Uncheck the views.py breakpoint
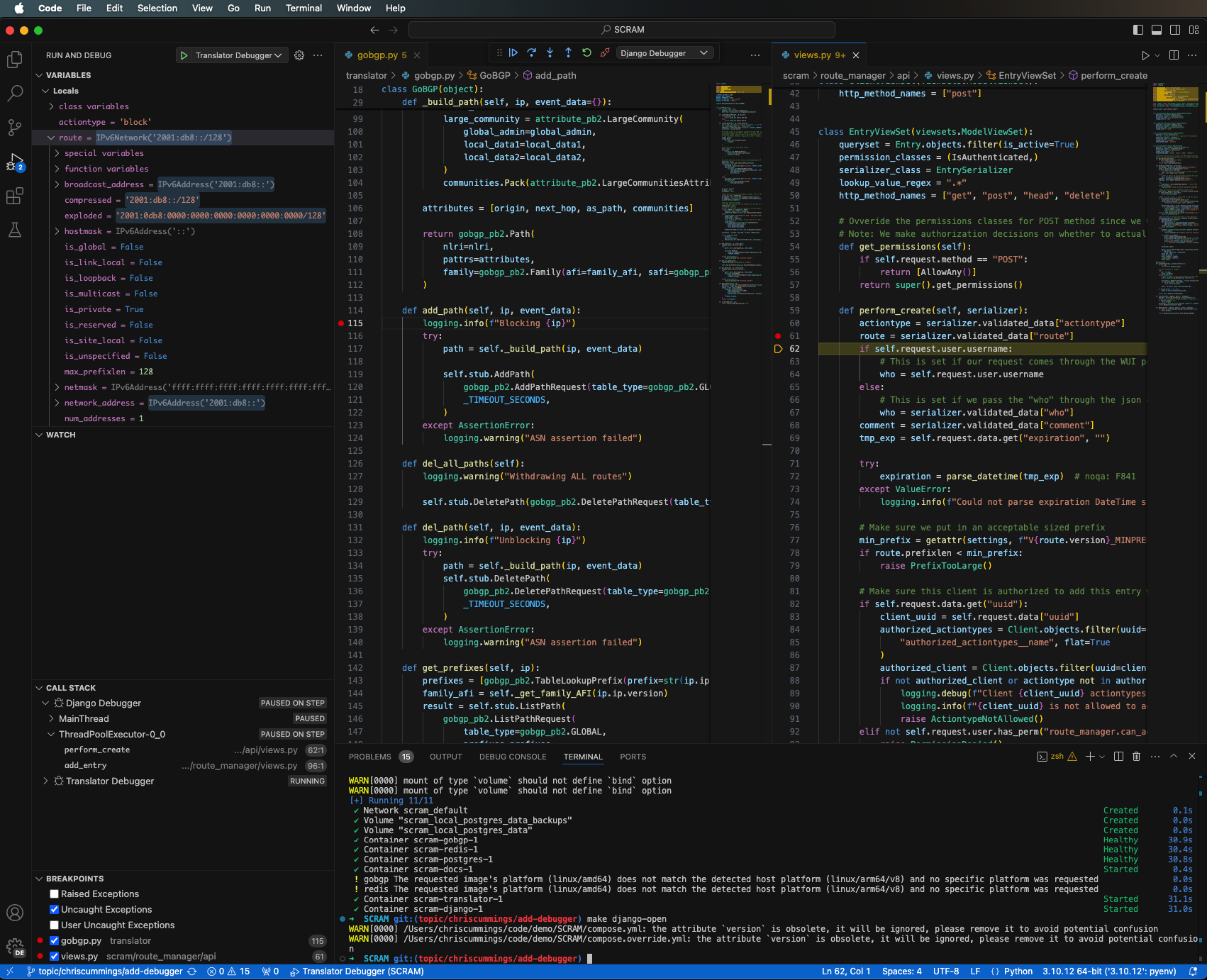Screen dimensions: 1207x980 54,957
